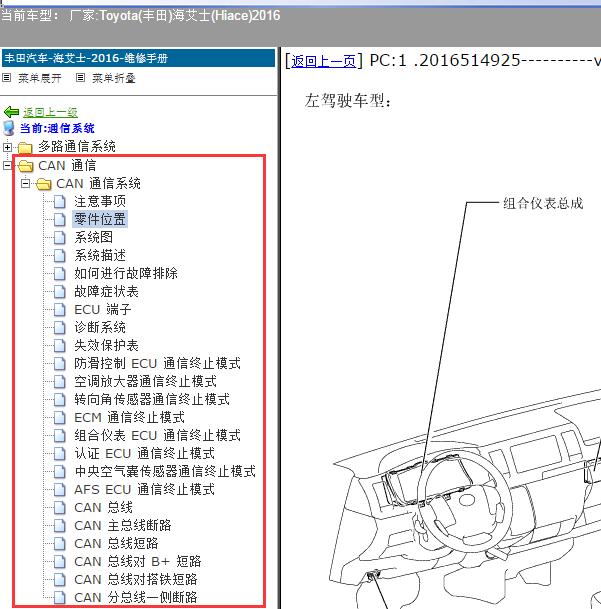601x609 pixels.
Task: Click the green back arrow icon
Action: pyautogui.click(x=11, y=112)
